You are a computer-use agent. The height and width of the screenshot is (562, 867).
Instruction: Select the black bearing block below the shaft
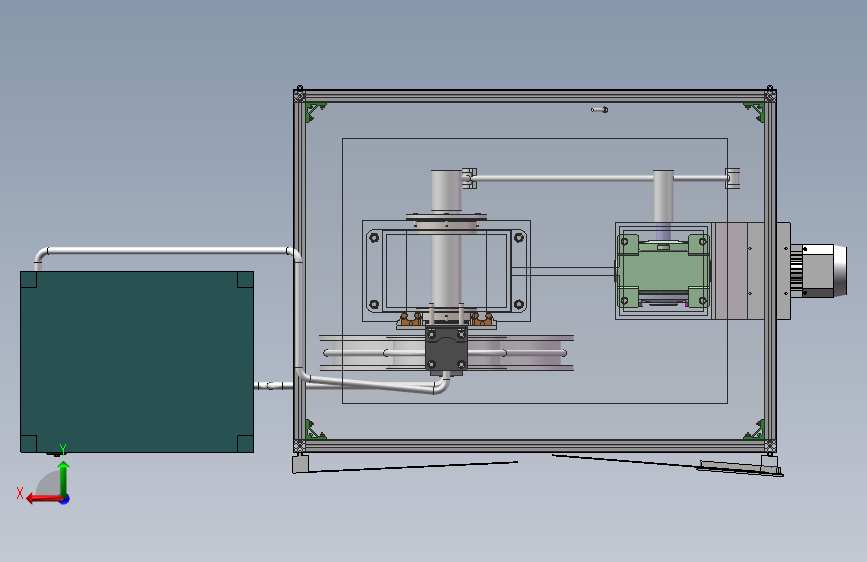(x=446, y=348)
